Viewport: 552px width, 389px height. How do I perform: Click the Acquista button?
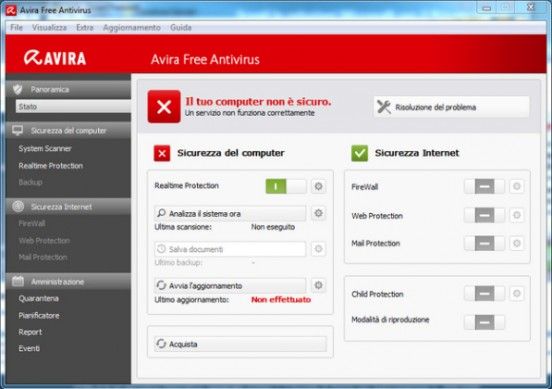click(240, 344)
